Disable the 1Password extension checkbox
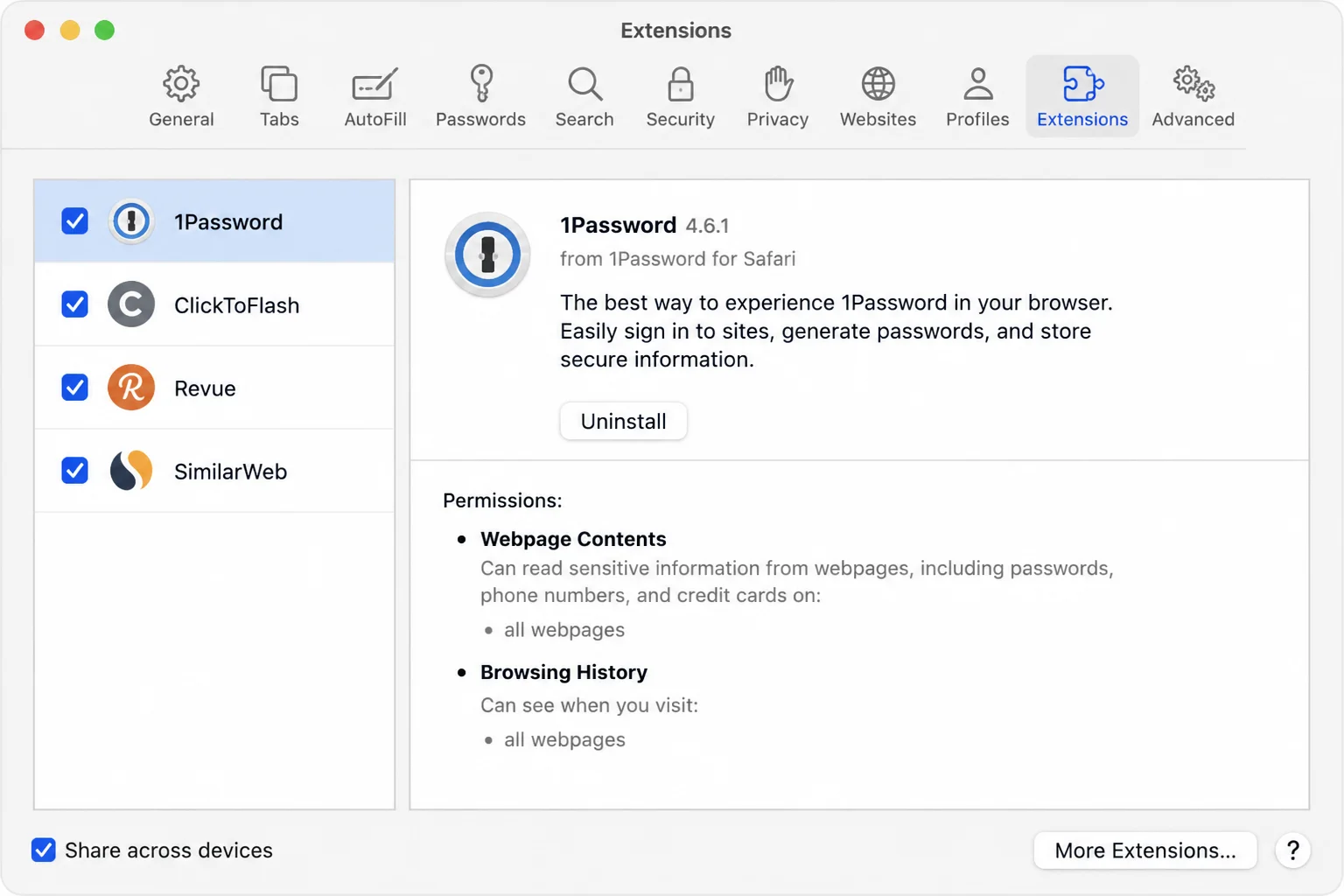The image size is (1344, 896). coord(75,221)
